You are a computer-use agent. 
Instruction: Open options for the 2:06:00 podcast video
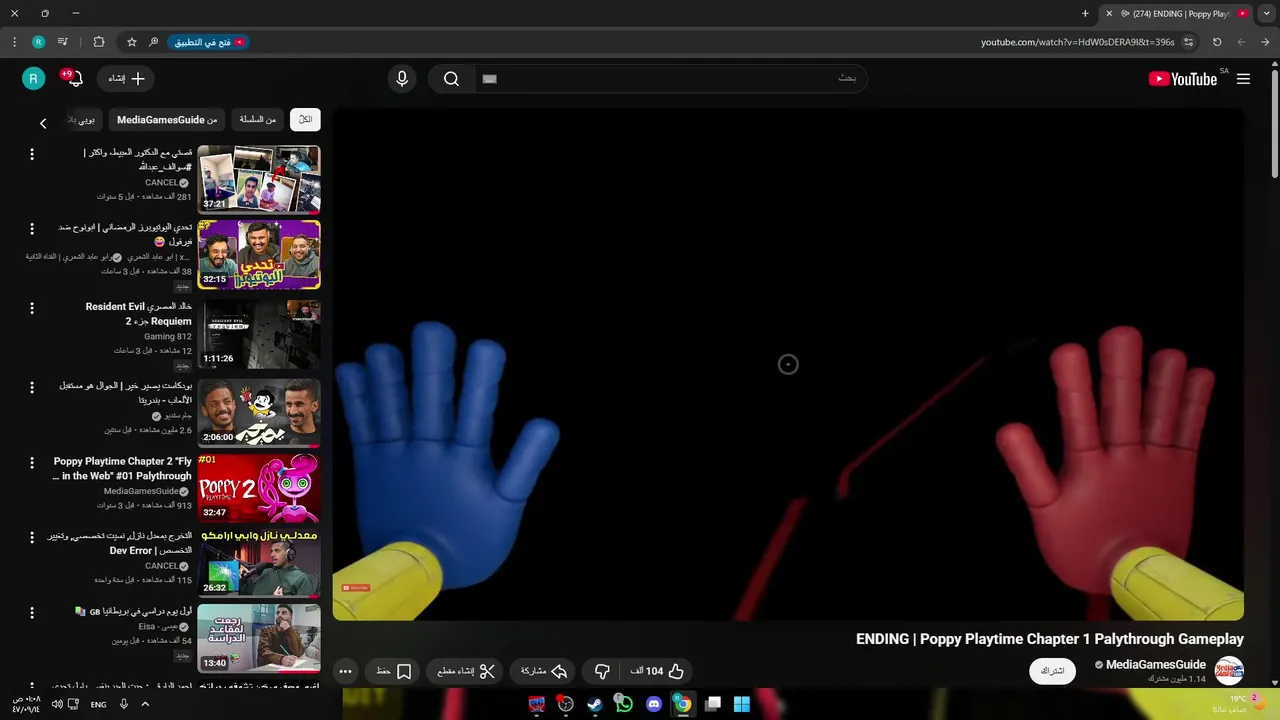click(32, 386)
